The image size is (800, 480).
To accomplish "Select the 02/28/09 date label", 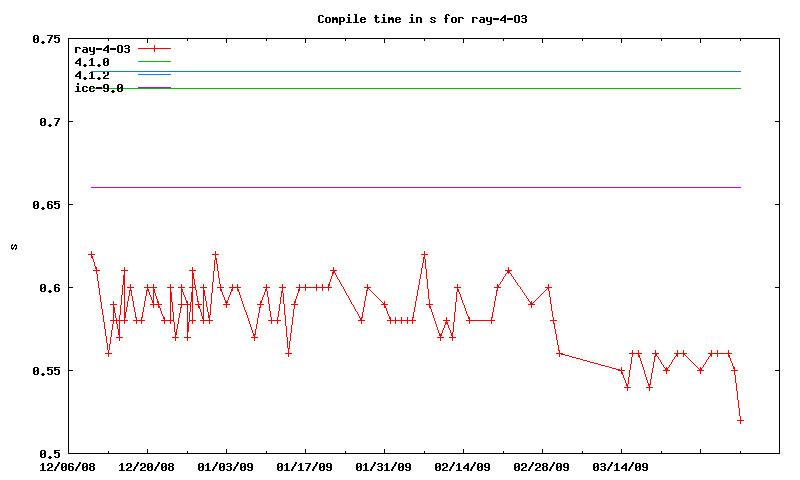I will pyautogui.click(x=541, y=466).
